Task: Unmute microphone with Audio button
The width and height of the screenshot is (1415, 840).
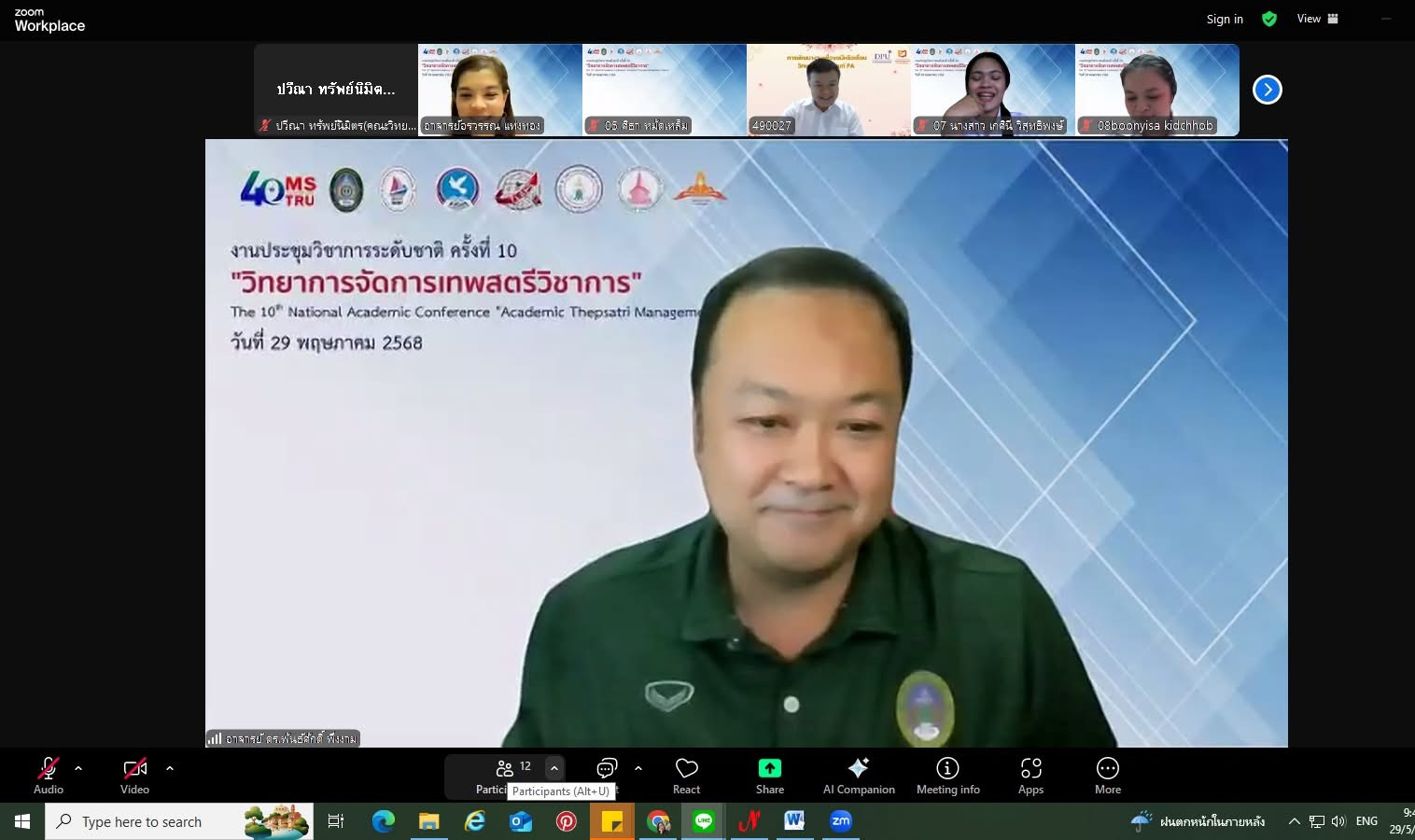Action: (49, 776)
